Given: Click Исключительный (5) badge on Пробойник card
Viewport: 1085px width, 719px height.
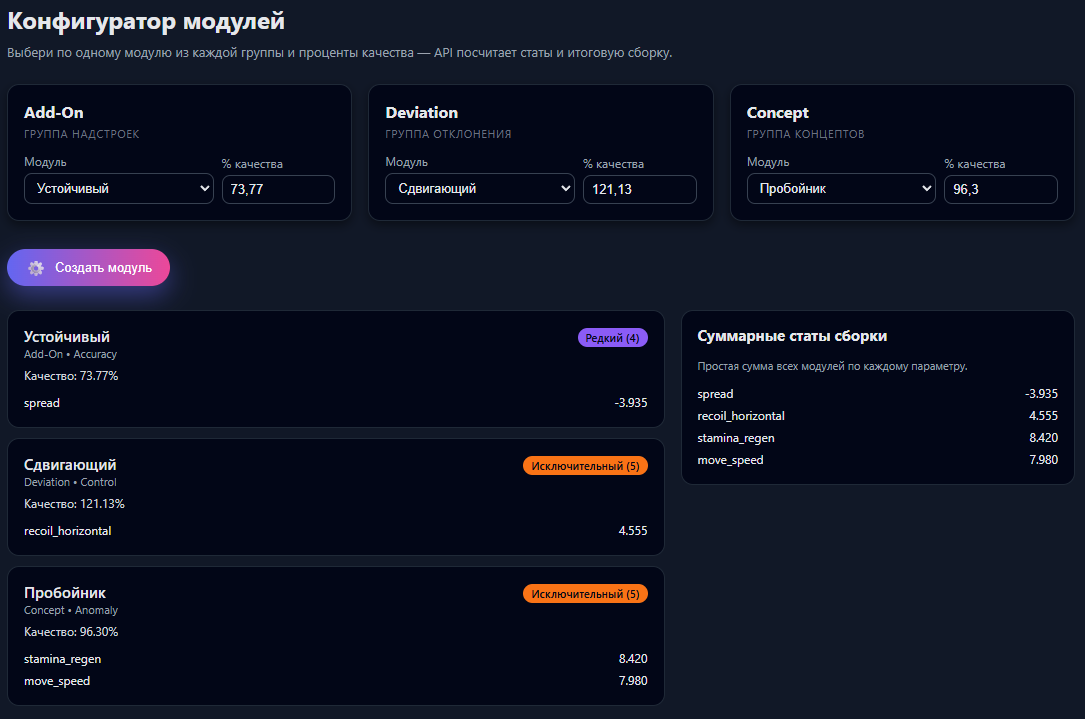Looking at the screenshot, I should point(585,594).
